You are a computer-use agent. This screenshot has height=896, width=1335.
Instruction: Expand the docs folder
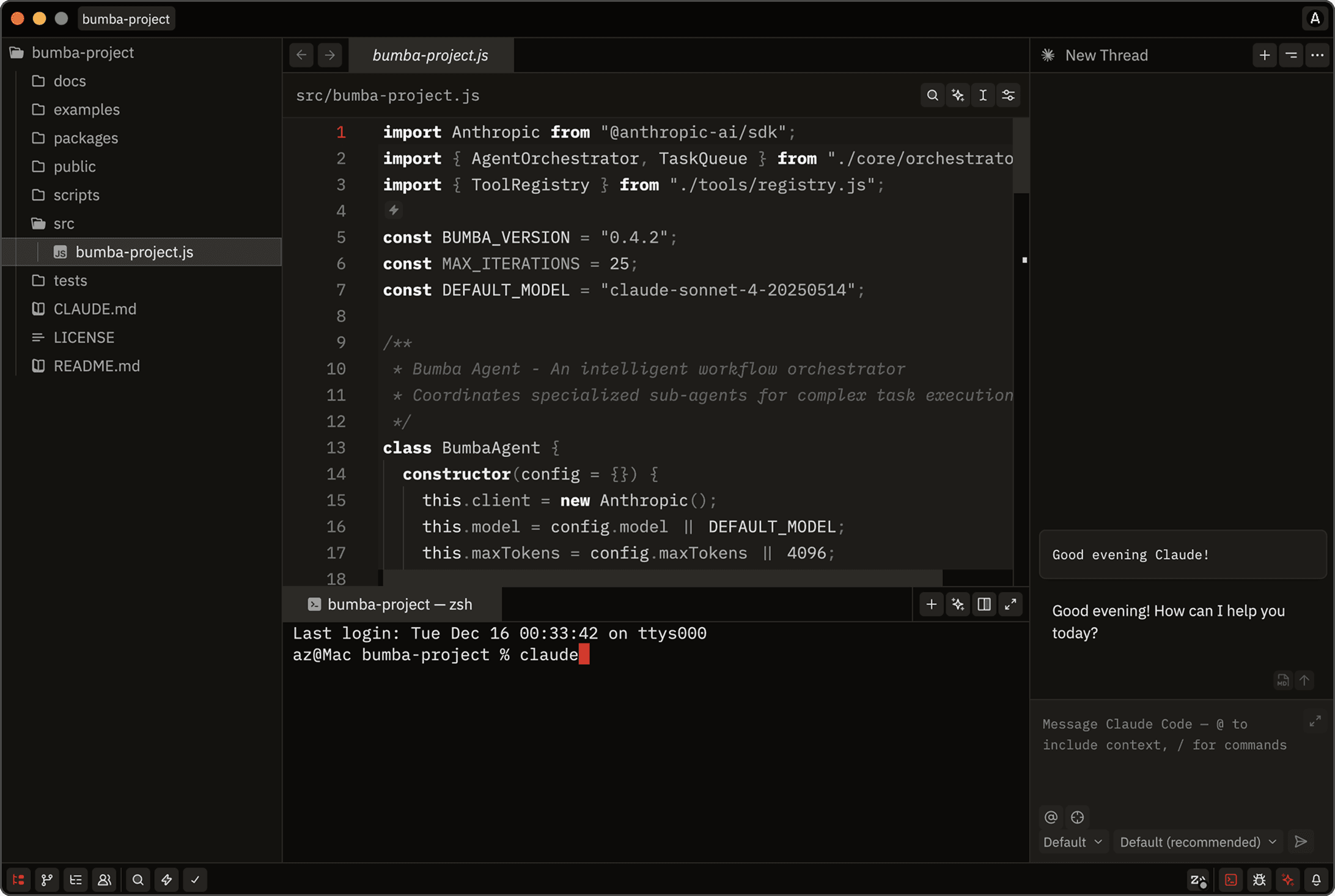click(70, 81)
